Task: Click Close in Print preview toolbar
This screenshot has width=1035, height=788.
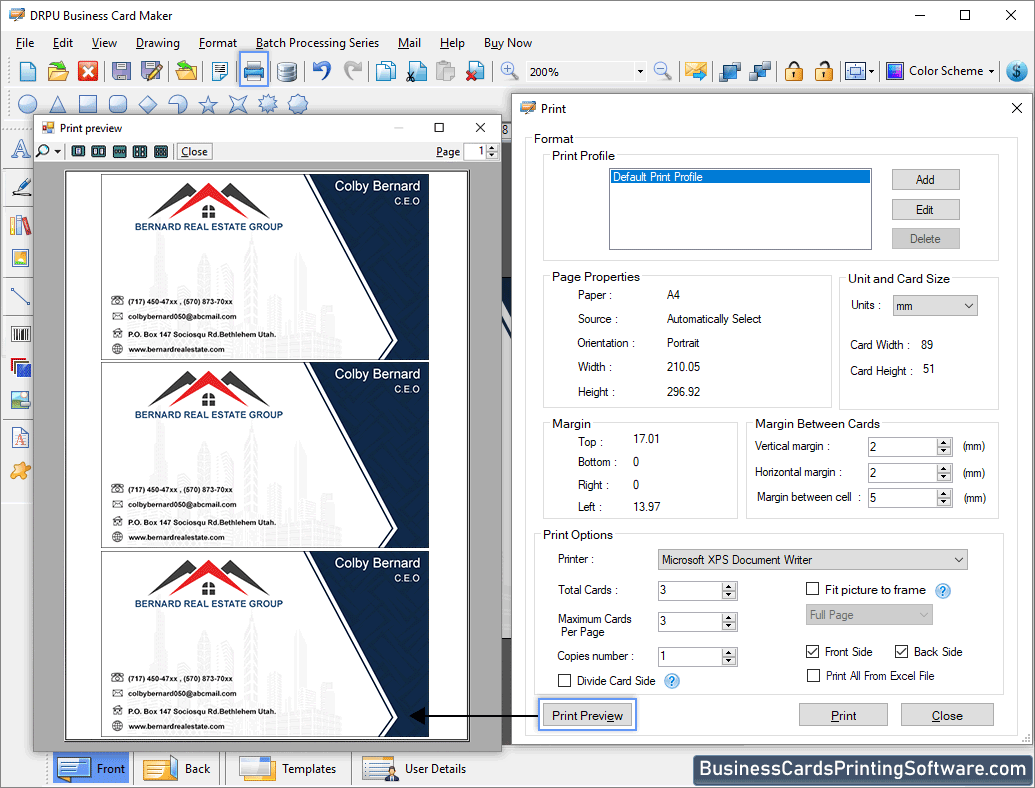Action: click(194, 152)
